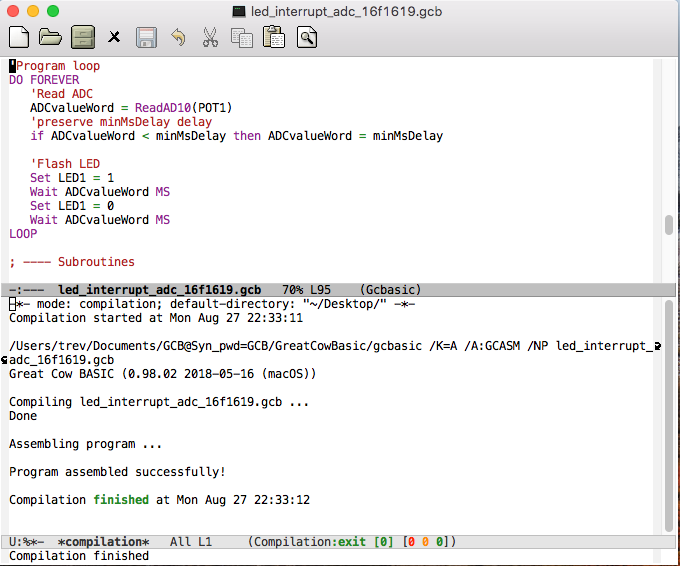
Task: Click the Compilation started timestamp line
Action: pyautogui.click(x=156, y=318)
